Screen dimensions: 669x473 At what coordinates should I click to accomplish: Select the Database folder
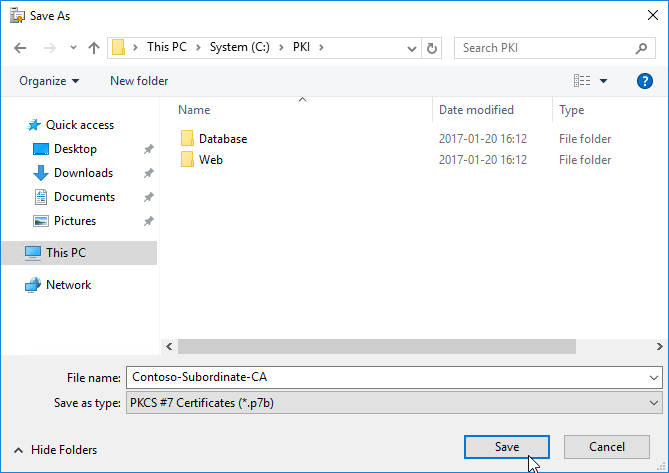coord(223,139)
